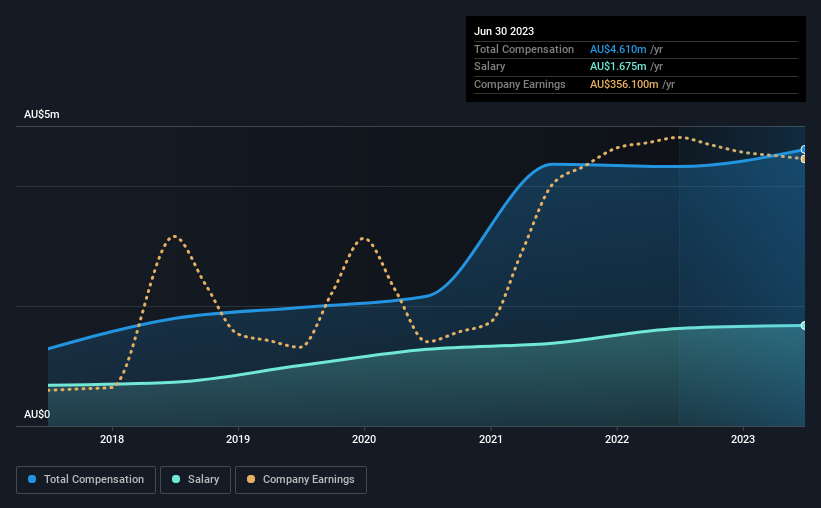The width and height of the screenshot is (821, 508).
Task: Toggle the Total Compensation legend button
Action: pyautogui.click(x=86, y=480)
